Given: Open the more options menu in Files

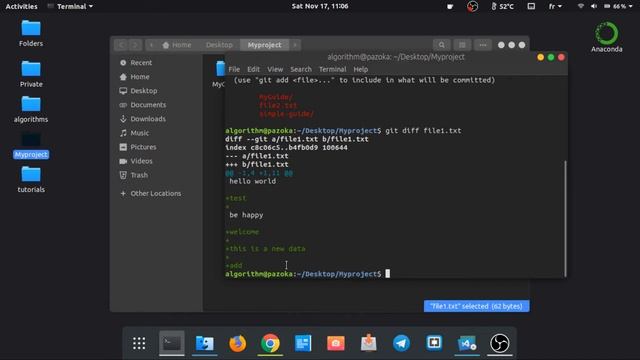Looking at the screenshot, I should (482, 45).
